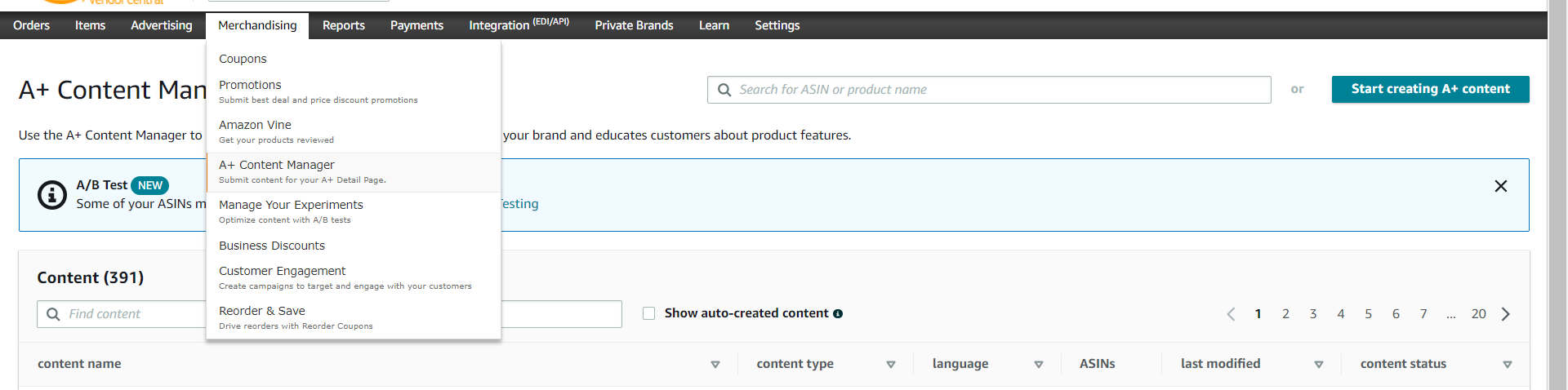Go to page 7 of content list
The image size is (1568, 390).
(x=1423, y=314)
